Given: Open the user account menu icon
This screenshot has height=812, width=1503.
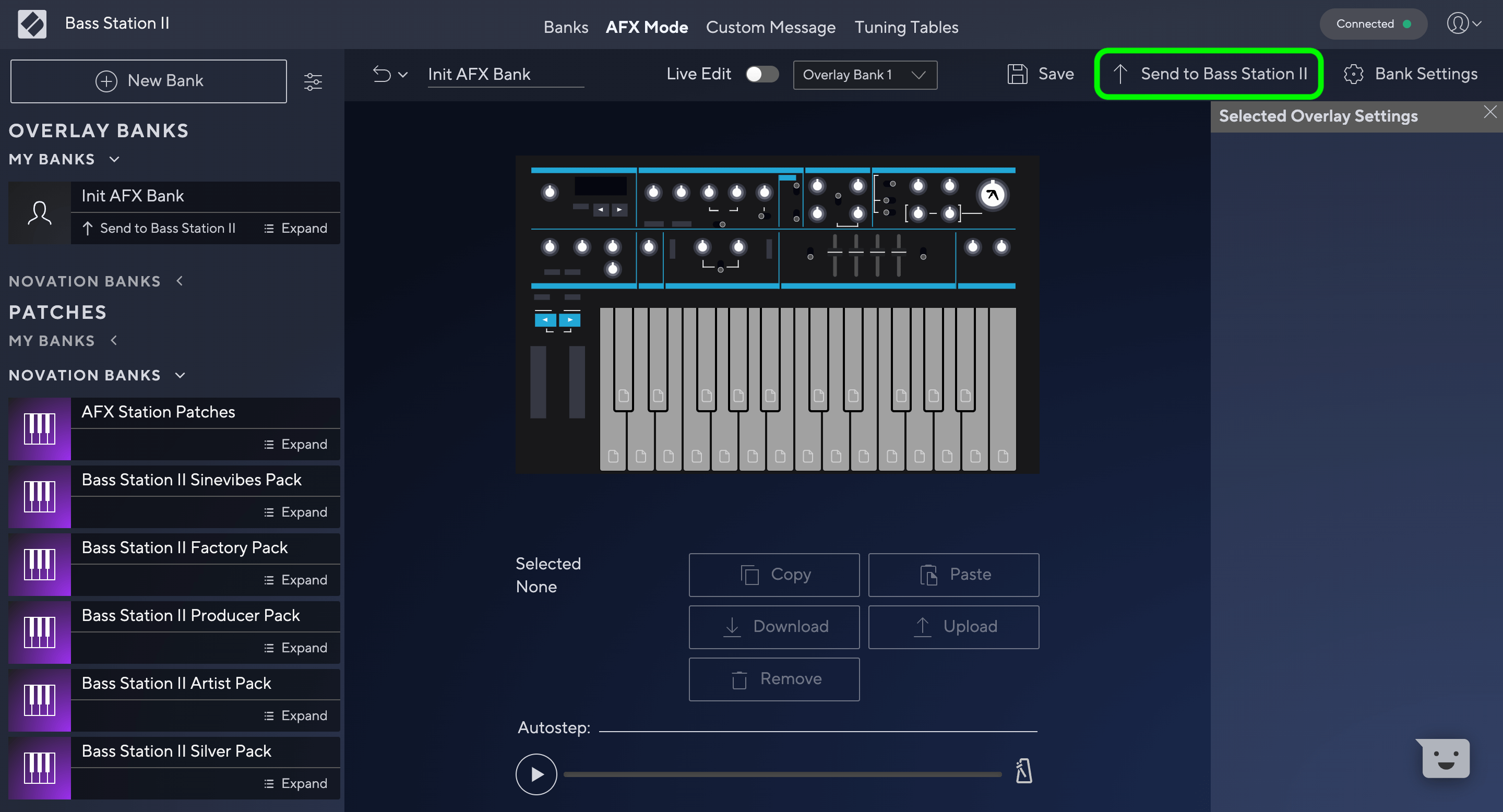Looking at the screenshot, I should point(1463,24).
